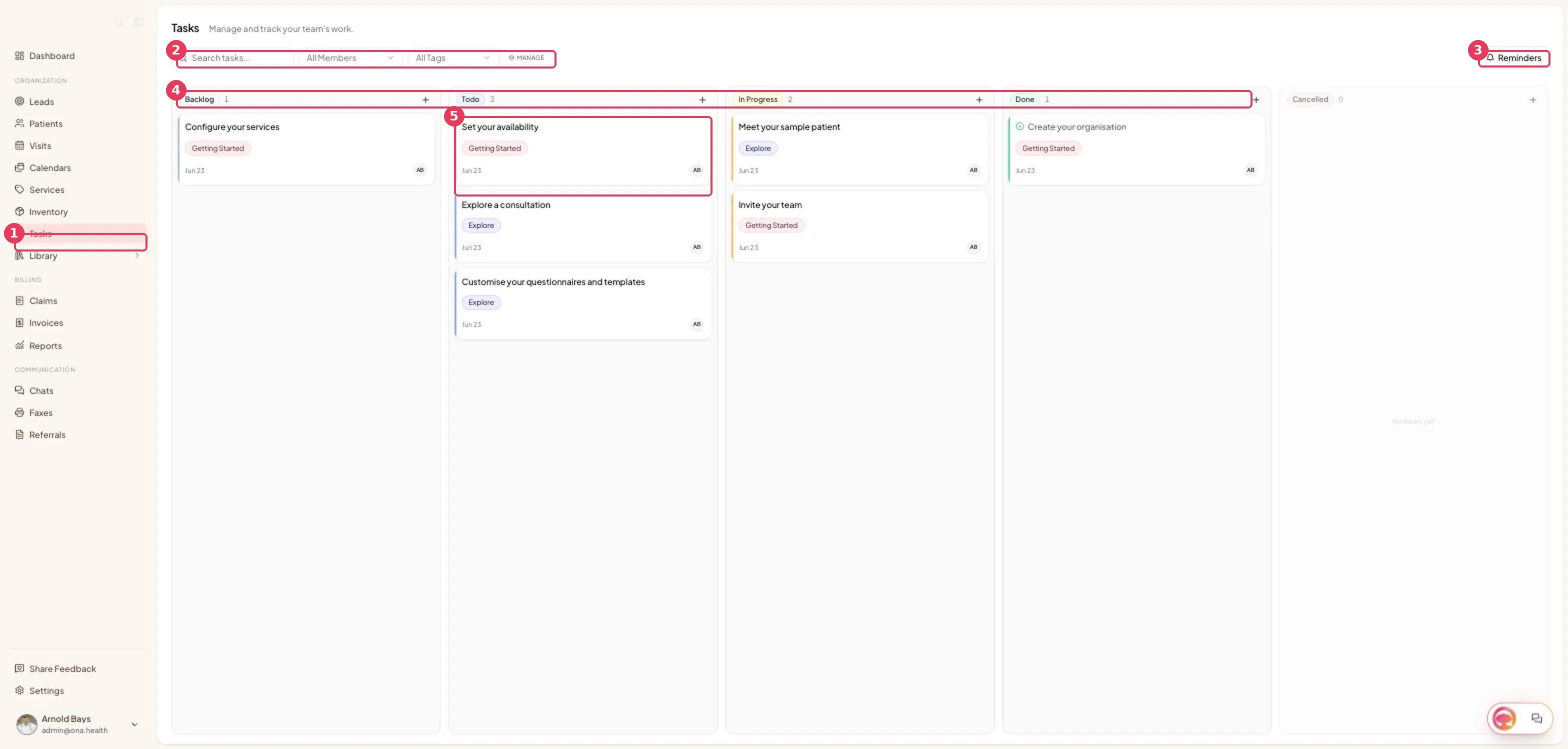Open Create your organisation task title
The image size is (1568, 749).
(1076, 126)
